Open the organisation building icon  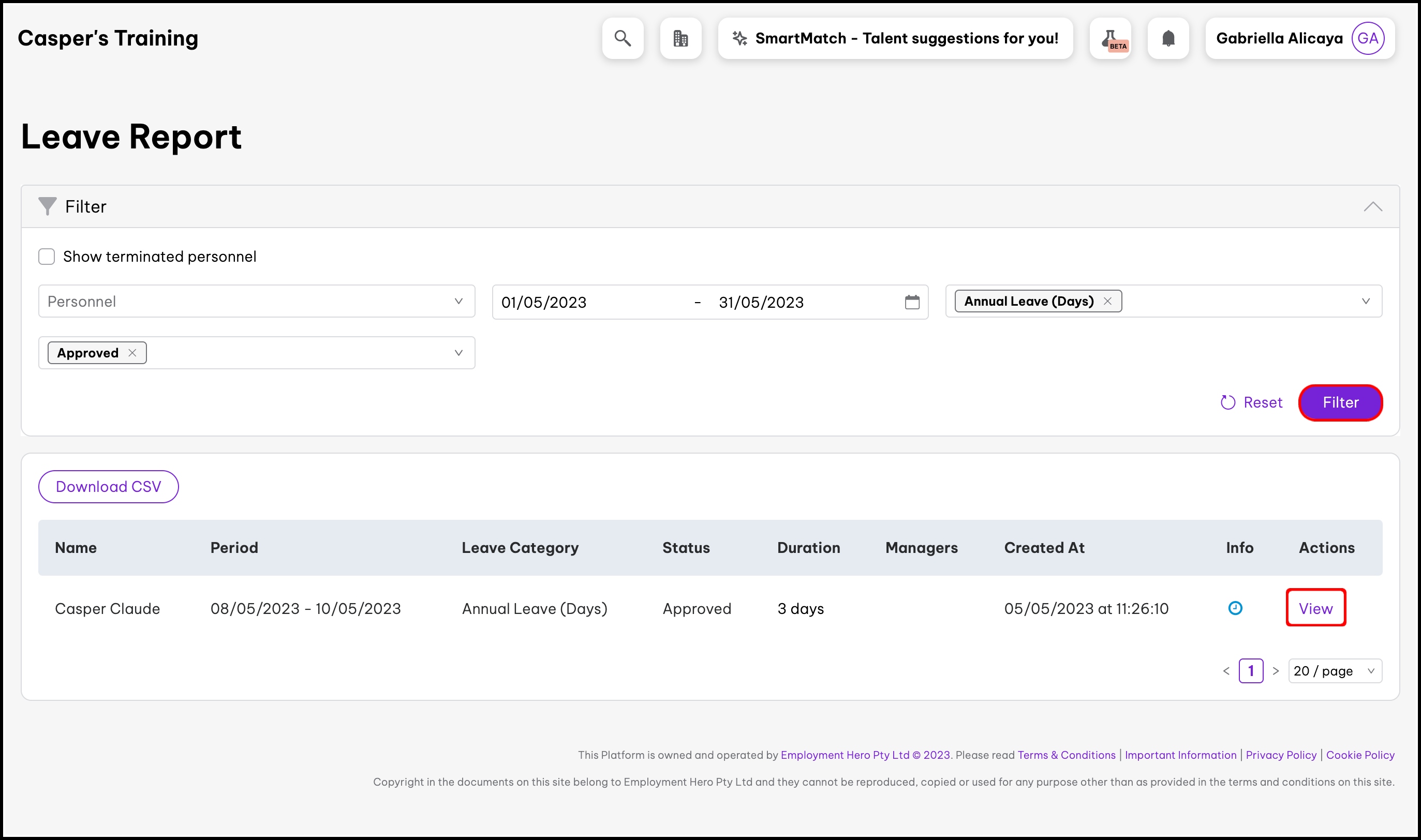tap(680, 38)
